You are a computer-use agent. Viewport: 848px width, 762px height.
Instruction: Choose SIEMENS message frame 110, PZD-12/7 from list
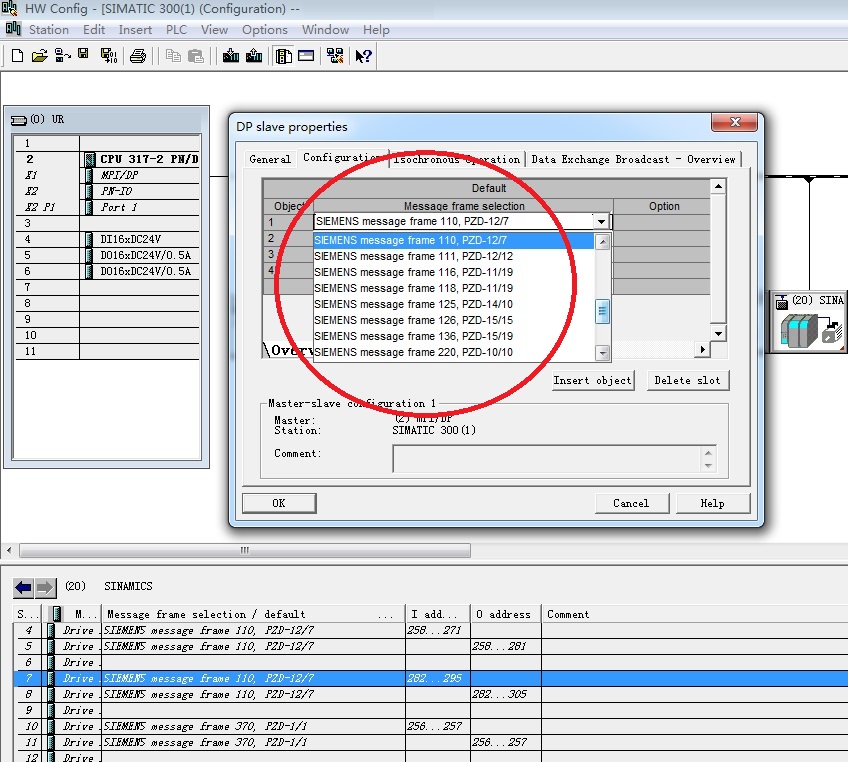tap(453, 241)
